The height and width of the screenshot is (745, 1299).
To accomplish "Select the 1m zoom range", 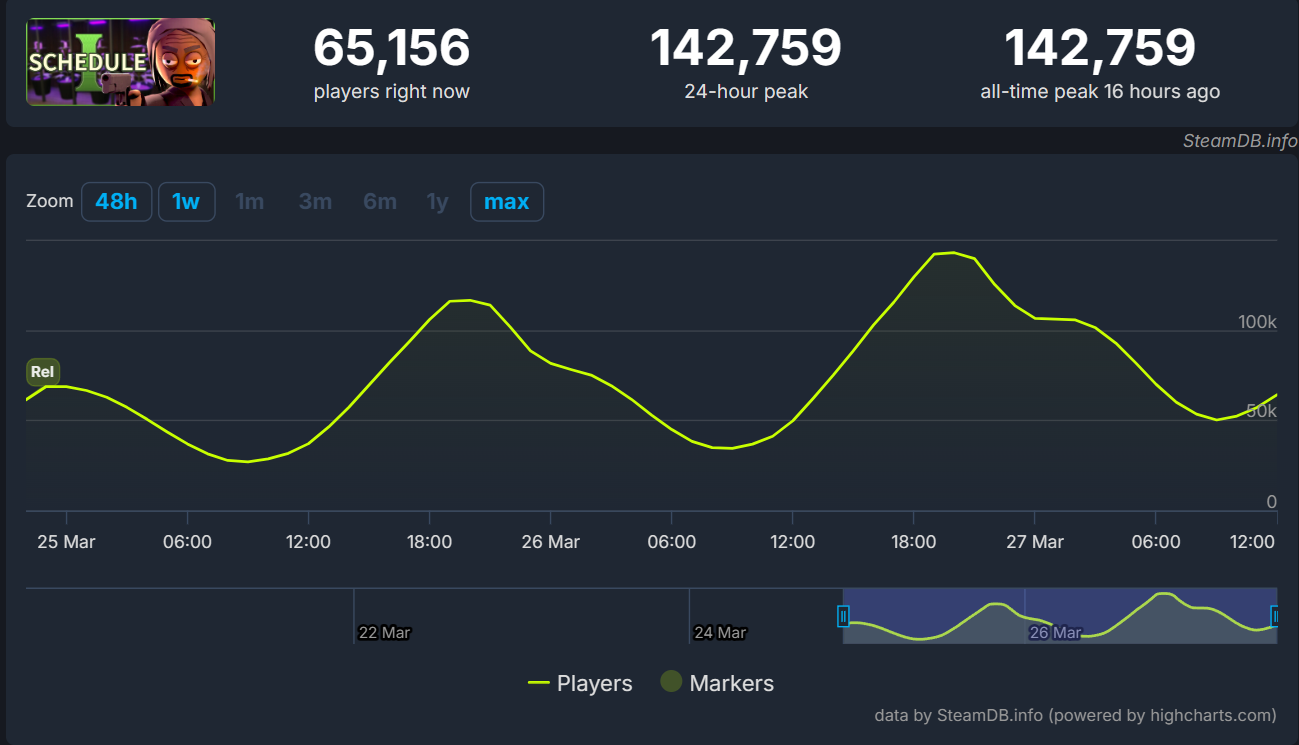I will [x=250, y=201].
